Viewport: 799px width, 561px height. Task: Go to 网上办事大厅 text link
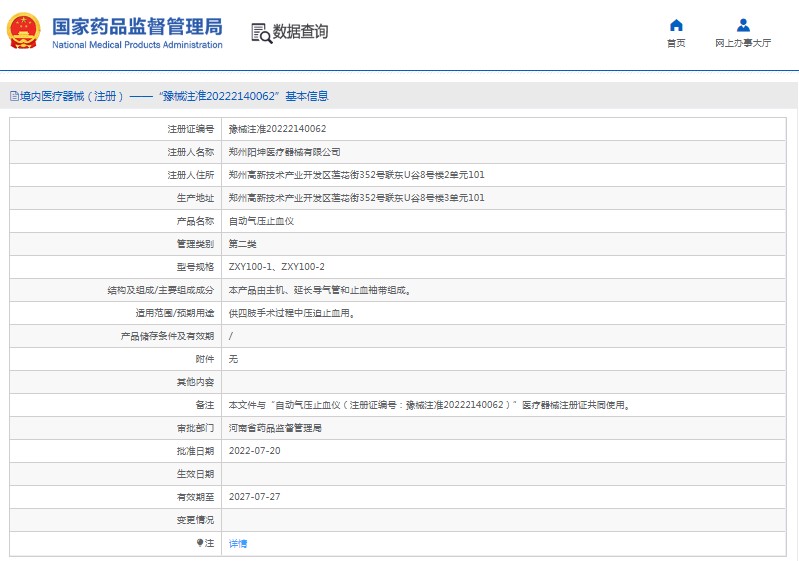(743, 44)
